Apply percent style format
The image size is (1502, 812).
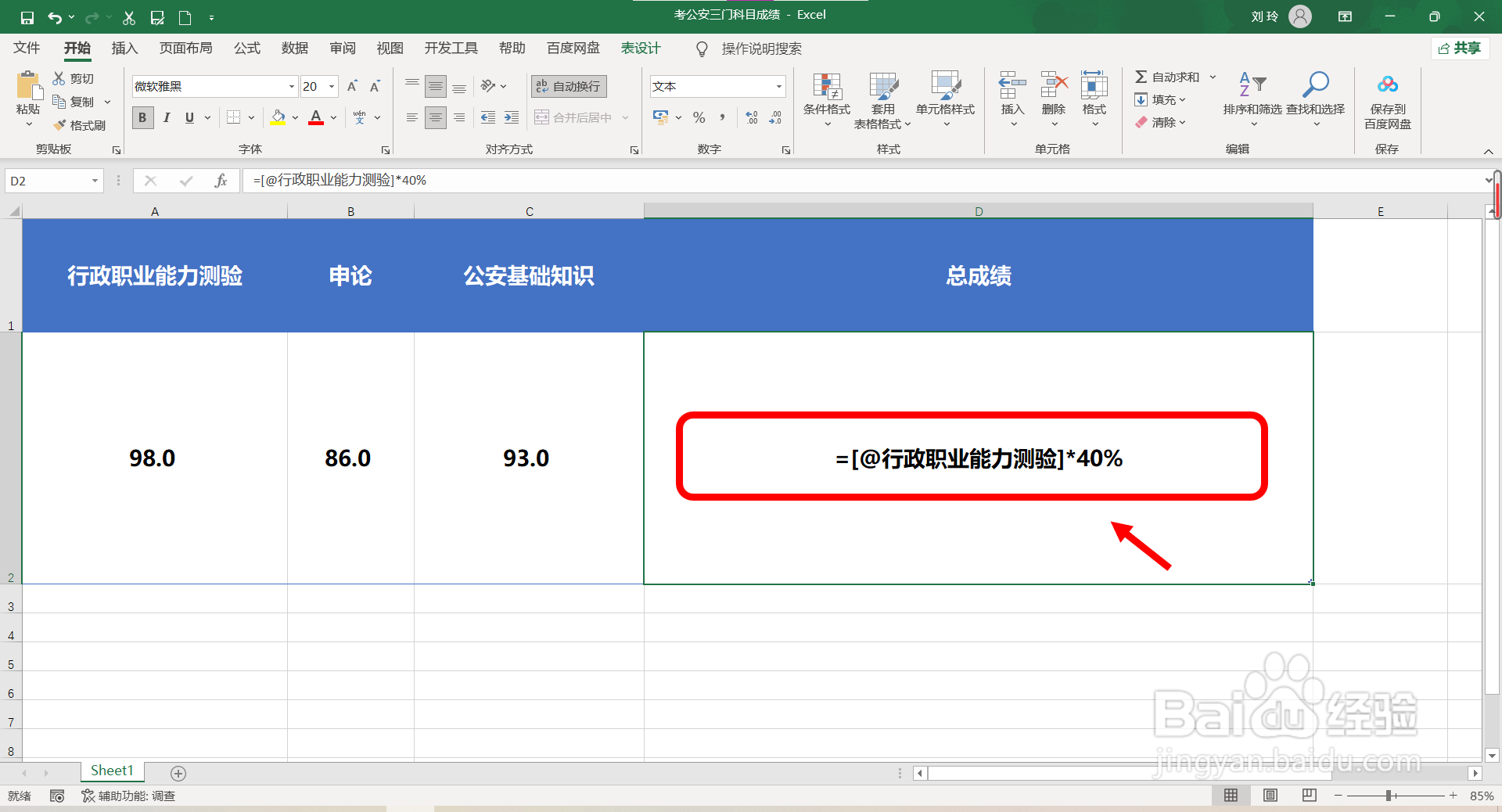(699, 117)
